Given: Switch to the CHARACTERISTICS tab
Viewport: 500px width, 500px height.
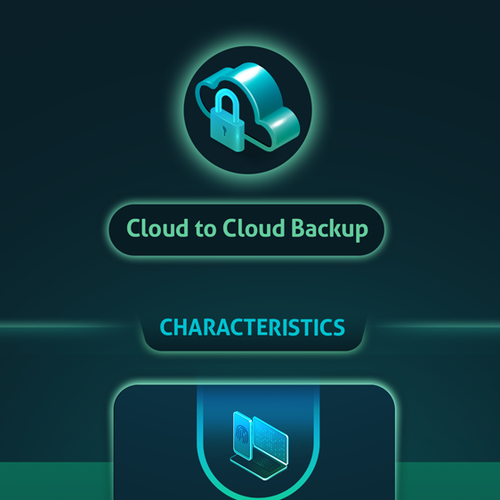Looking at the screenshot, I should pyautogui.click(x=252, y=327).
